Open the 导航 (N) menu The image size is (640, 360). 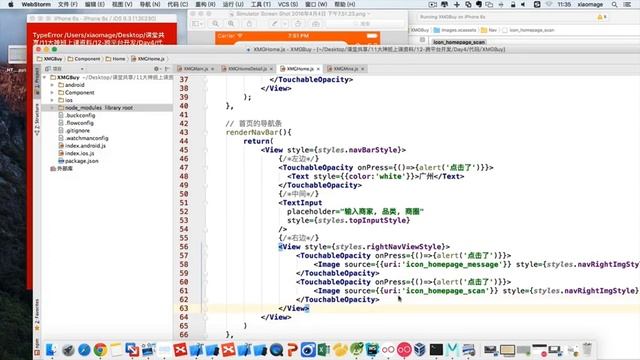(150, 4)
